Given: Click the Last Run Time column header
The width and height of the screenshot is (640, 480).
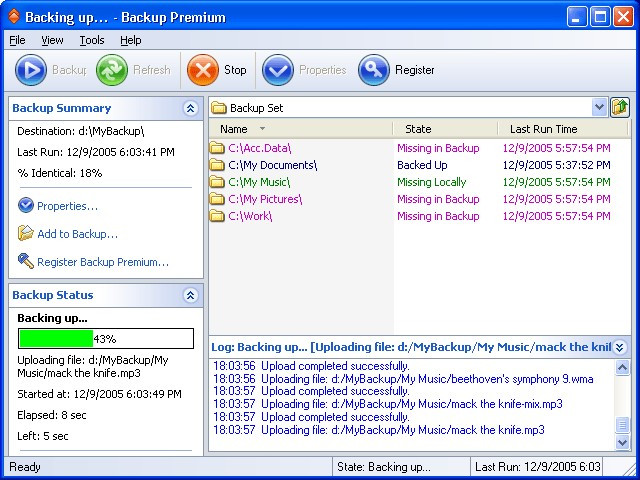Looking at the screenshot, I should 562,129.
